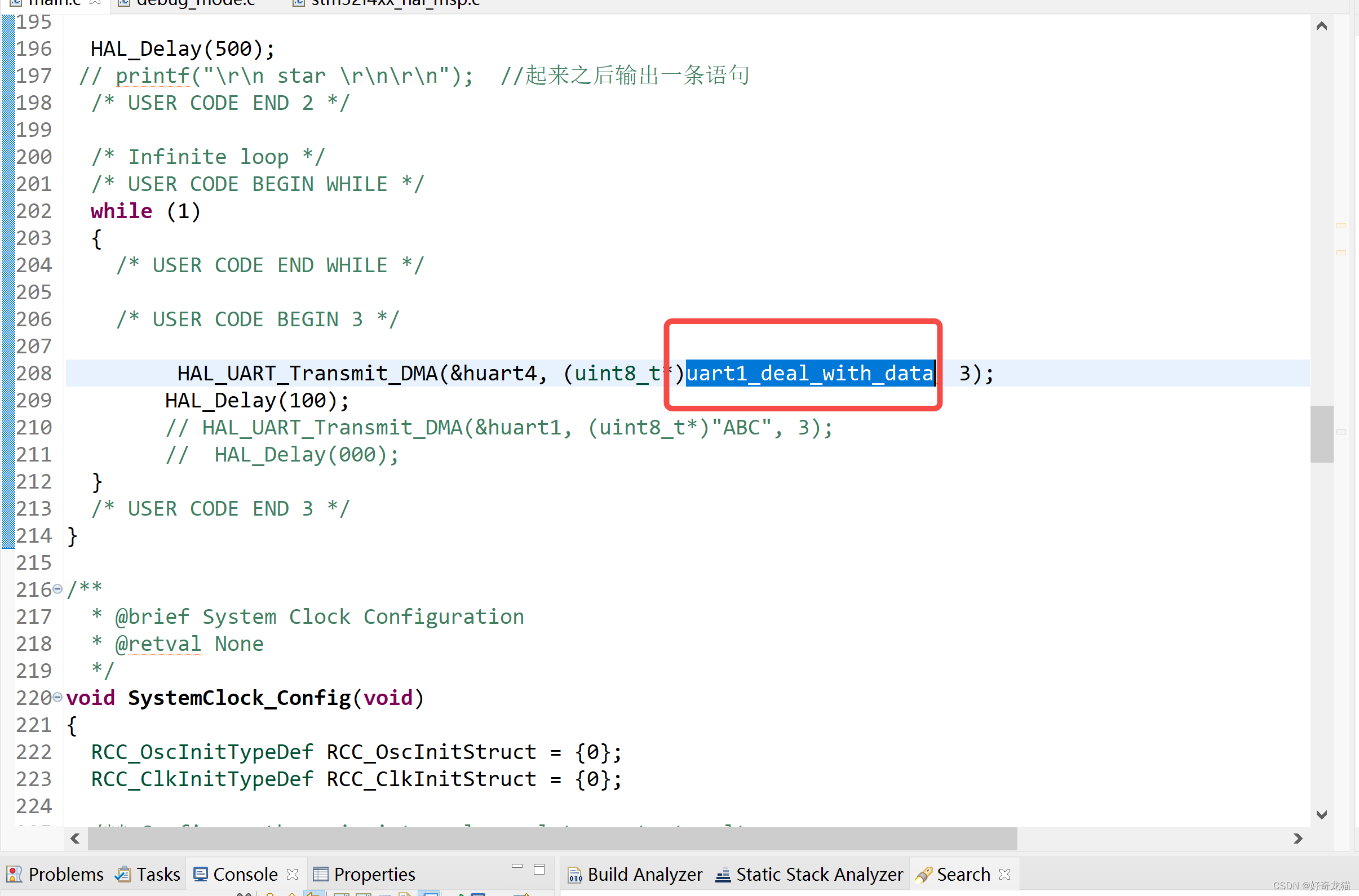Screen dimensions: 1359x896
Task: Close the Console view tab
Action: pyautogui.click(x=292, y=874)
